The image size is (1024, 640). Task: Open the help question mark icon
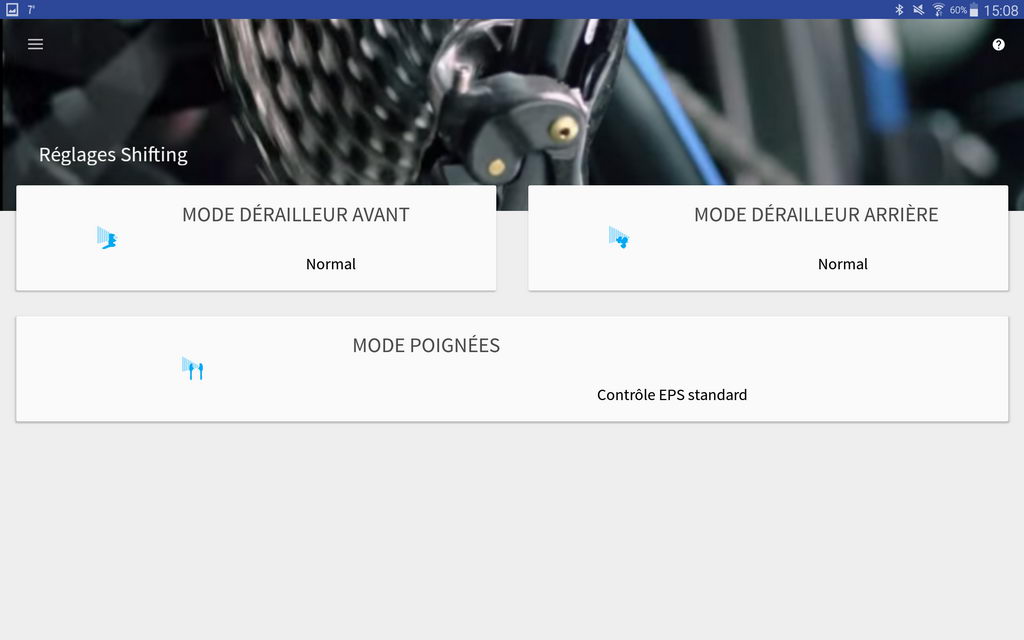tap(999, 44)
